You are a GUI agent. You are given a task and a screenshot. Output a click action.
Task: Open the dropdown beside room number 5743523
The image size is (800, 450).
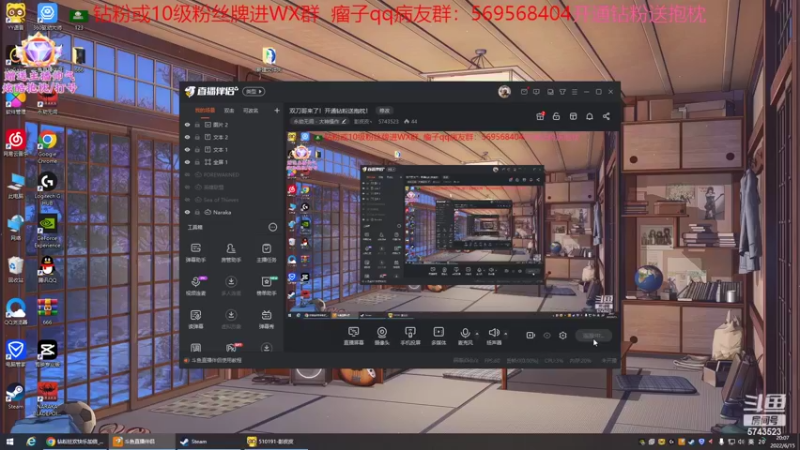click(362, 121)
